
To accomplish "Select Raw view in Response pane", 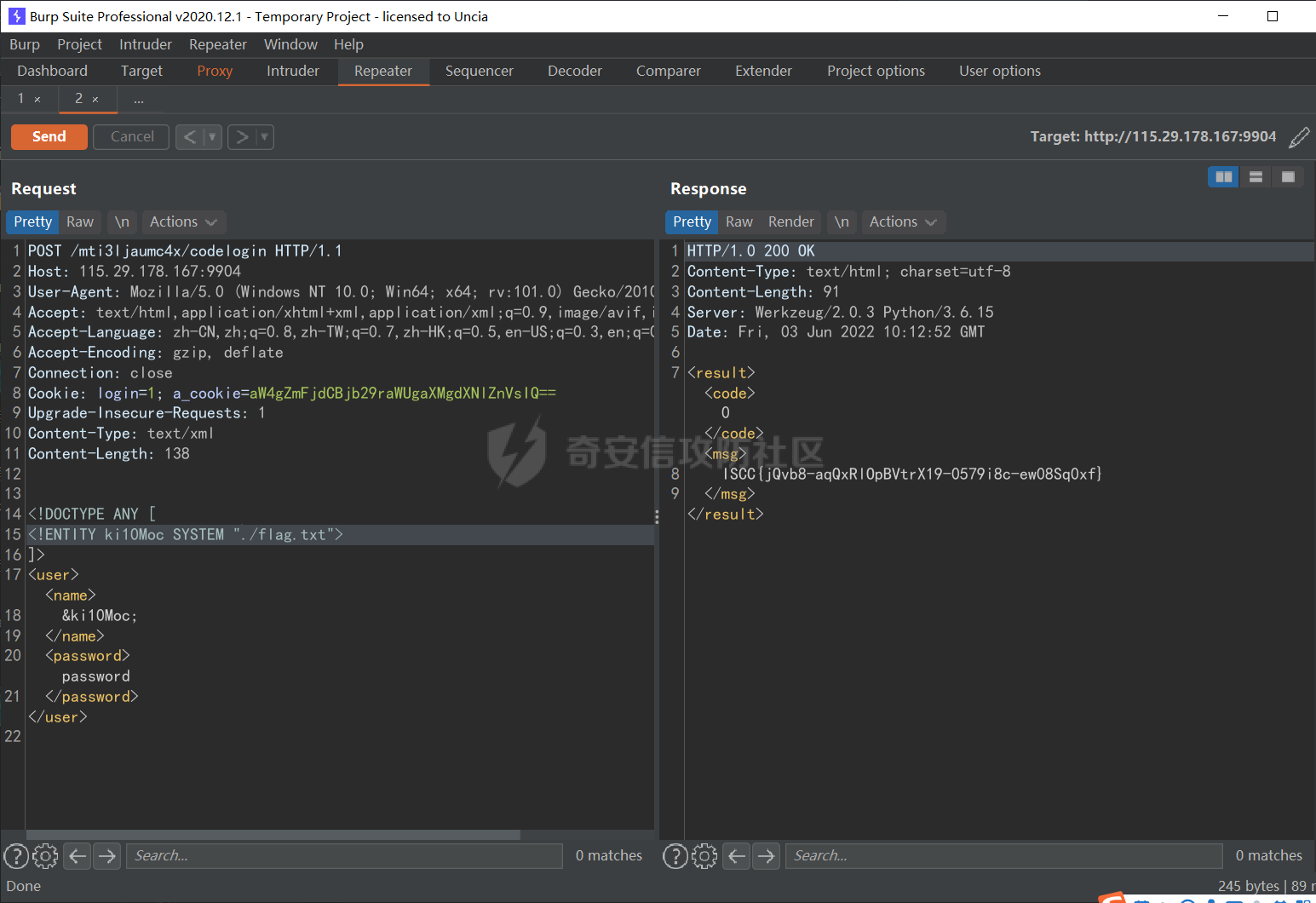I will pyautogui.click(x=738, y=221).
